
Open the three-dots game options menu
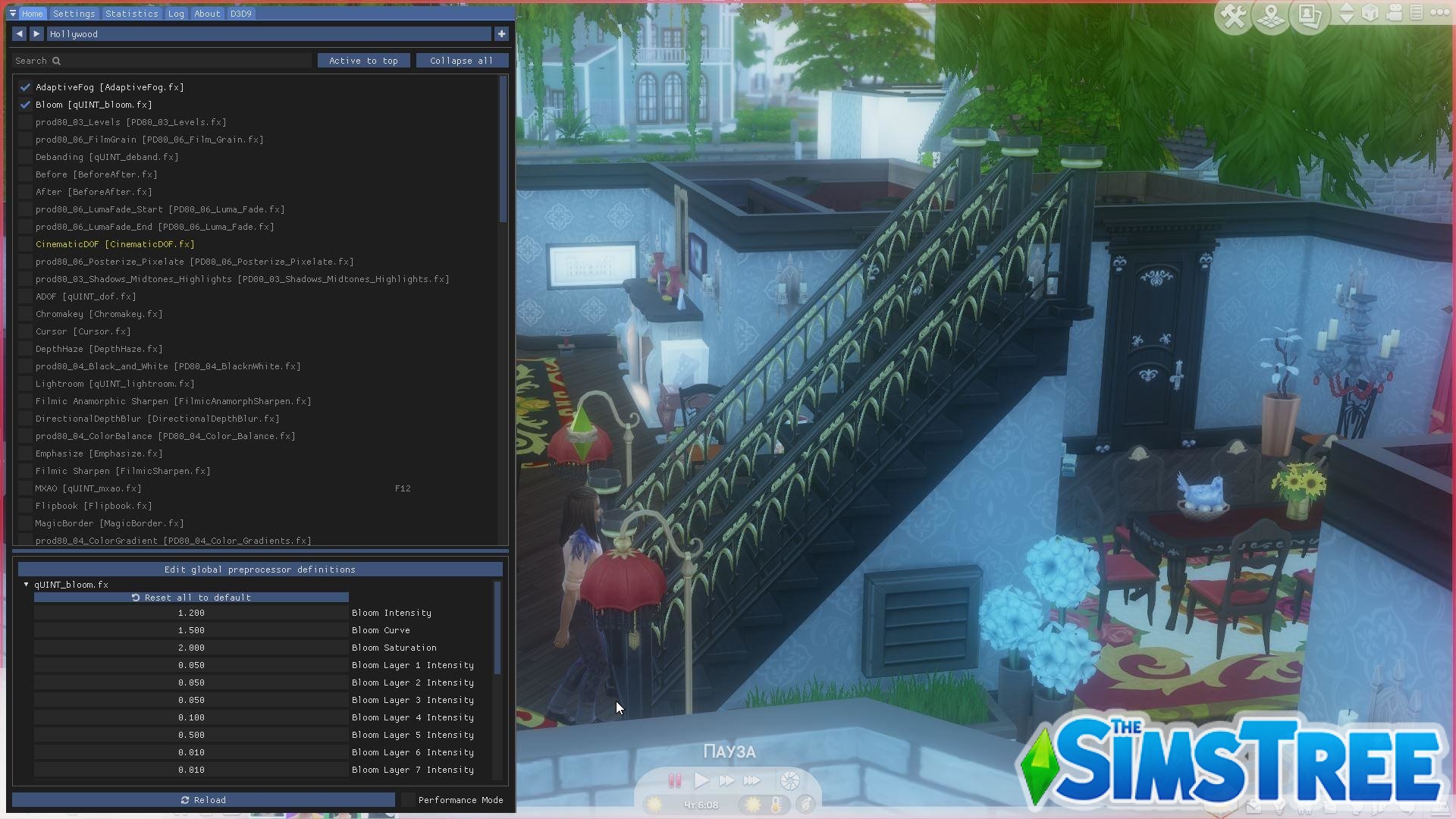[x=1439, y=13]
